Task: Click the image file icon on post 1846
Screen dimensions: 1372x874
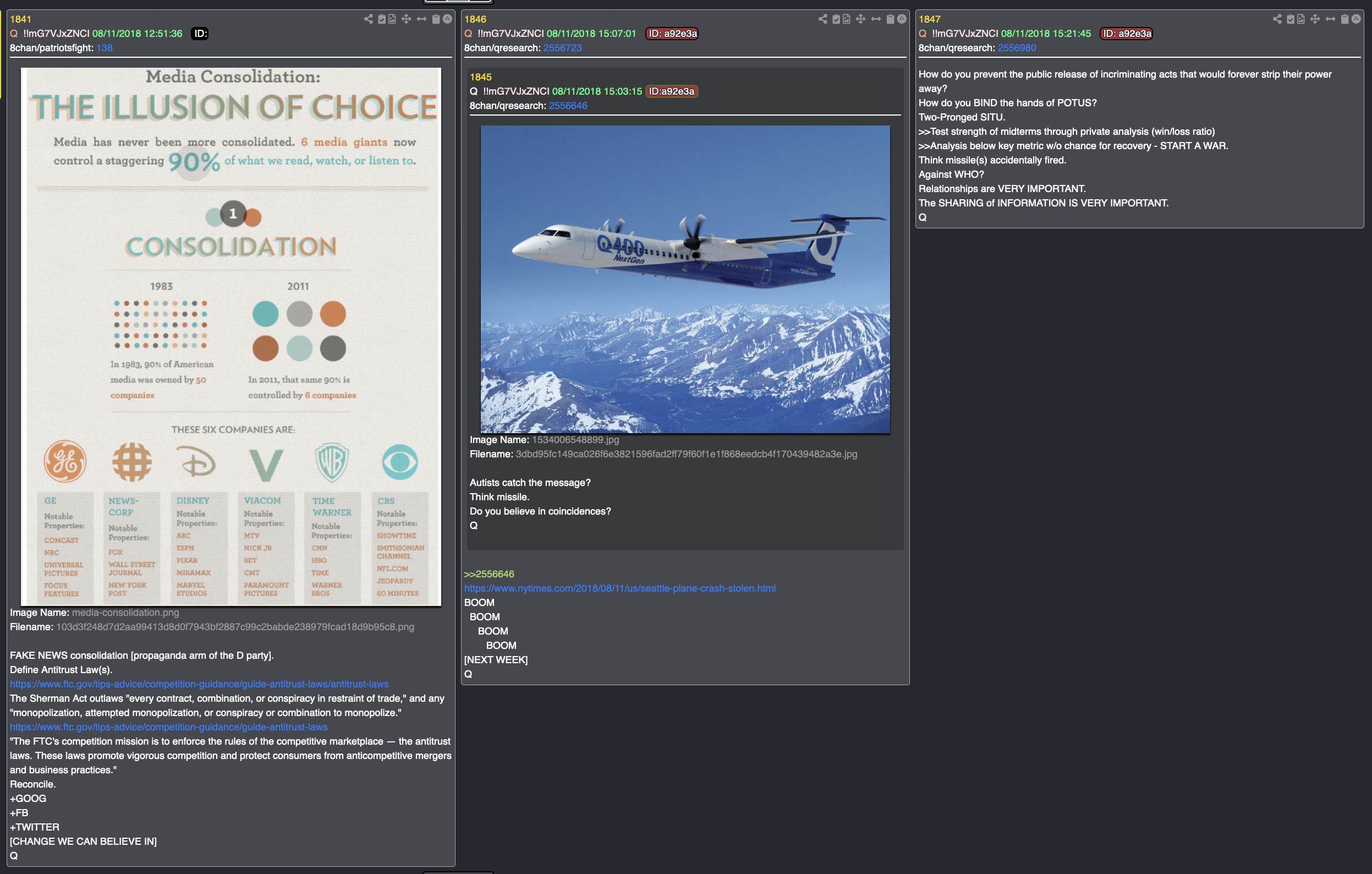Action: click(847, 19)
